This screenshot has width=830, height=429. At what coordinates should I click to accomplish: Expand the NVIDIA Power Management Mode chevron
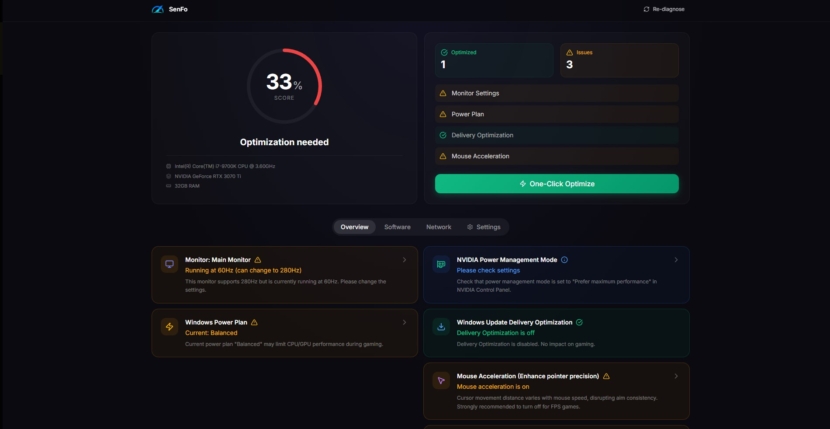(676, 260)
